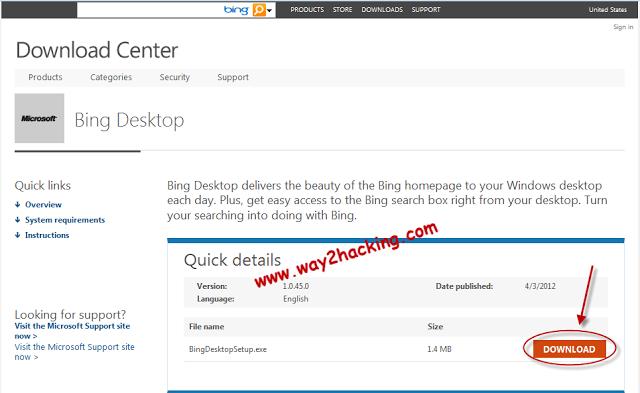Select the version number 1.0.45.0
The image size is (640, 393).
(x=296, y=286)
